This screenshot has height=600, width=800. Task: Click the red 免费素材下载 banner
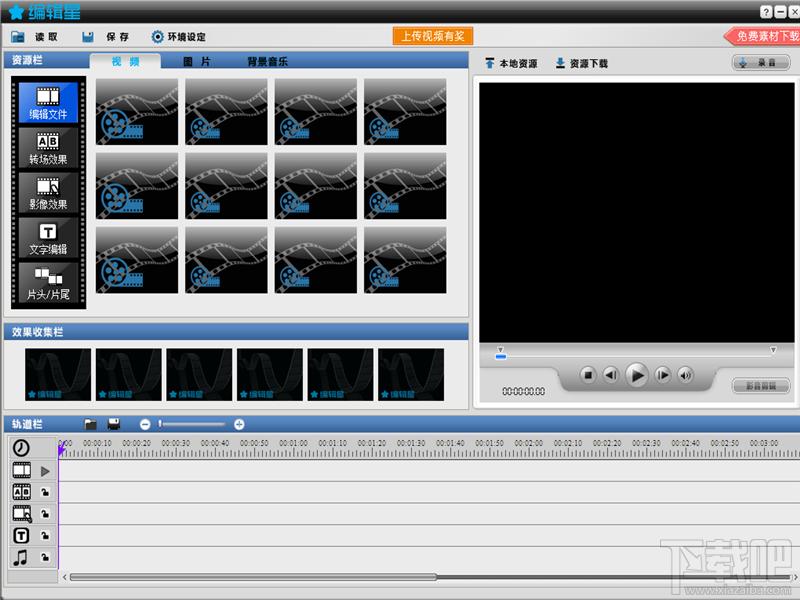[x=764, y=36]
